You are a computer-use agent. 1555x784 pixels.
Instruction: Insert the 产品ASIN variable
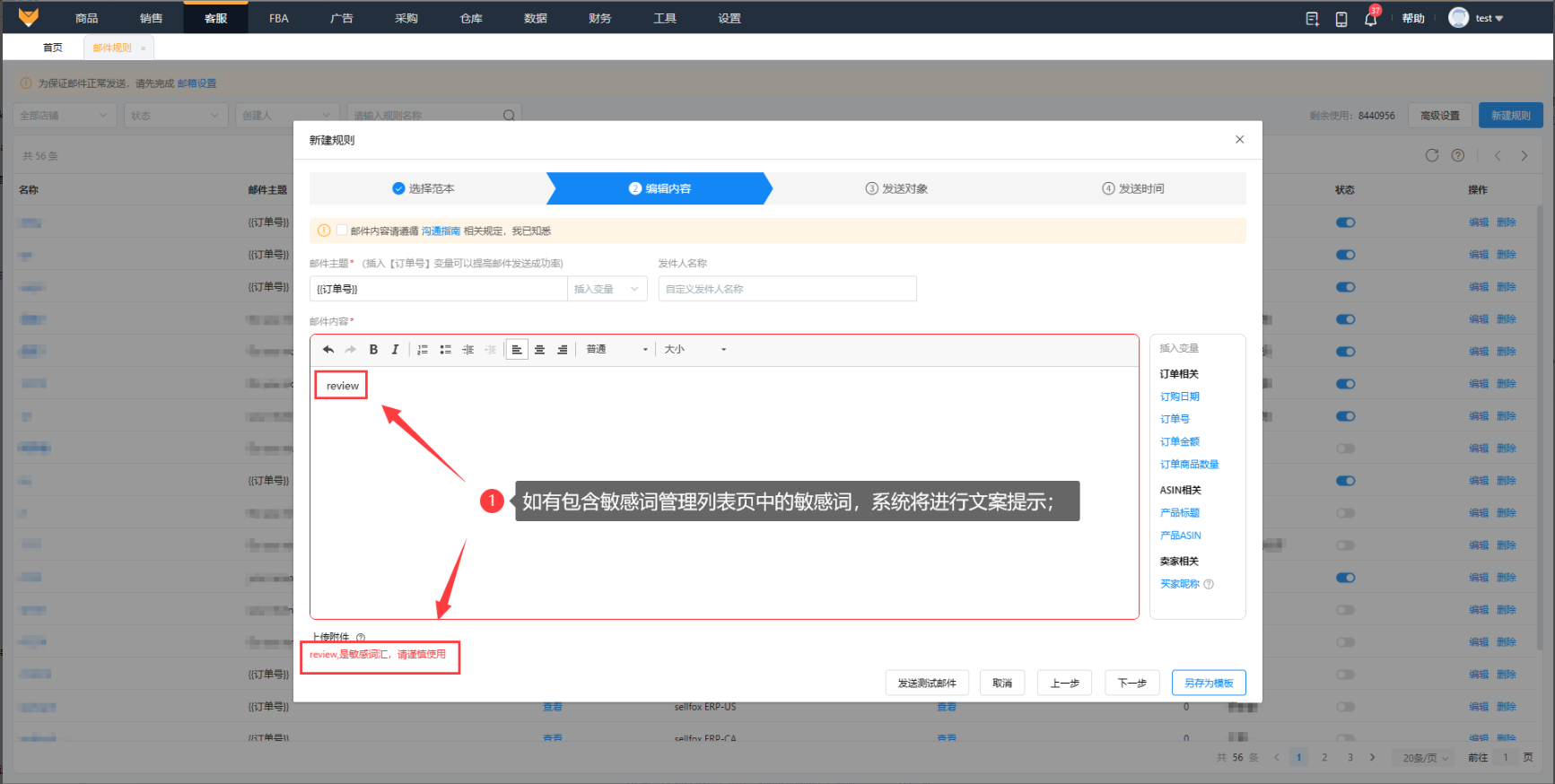pos(1180,536)
